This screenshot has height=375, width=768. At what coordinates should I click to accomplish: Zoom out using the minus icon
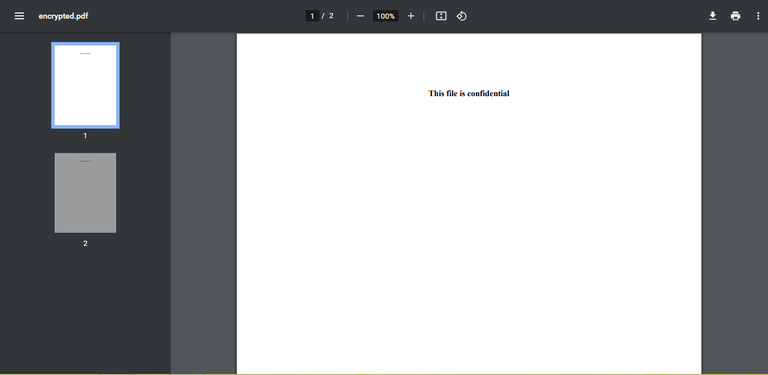[x=360, y=16]
